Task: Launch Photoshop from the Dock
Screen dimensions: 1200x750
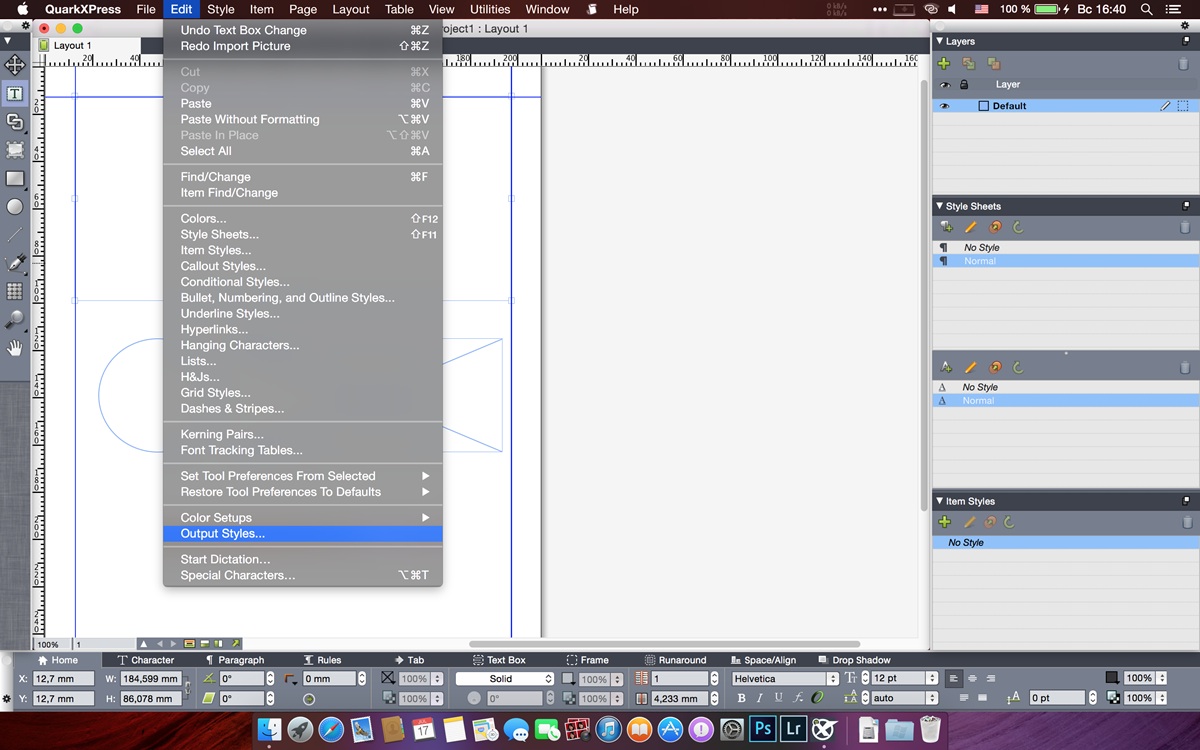Action: click(762, 728)
